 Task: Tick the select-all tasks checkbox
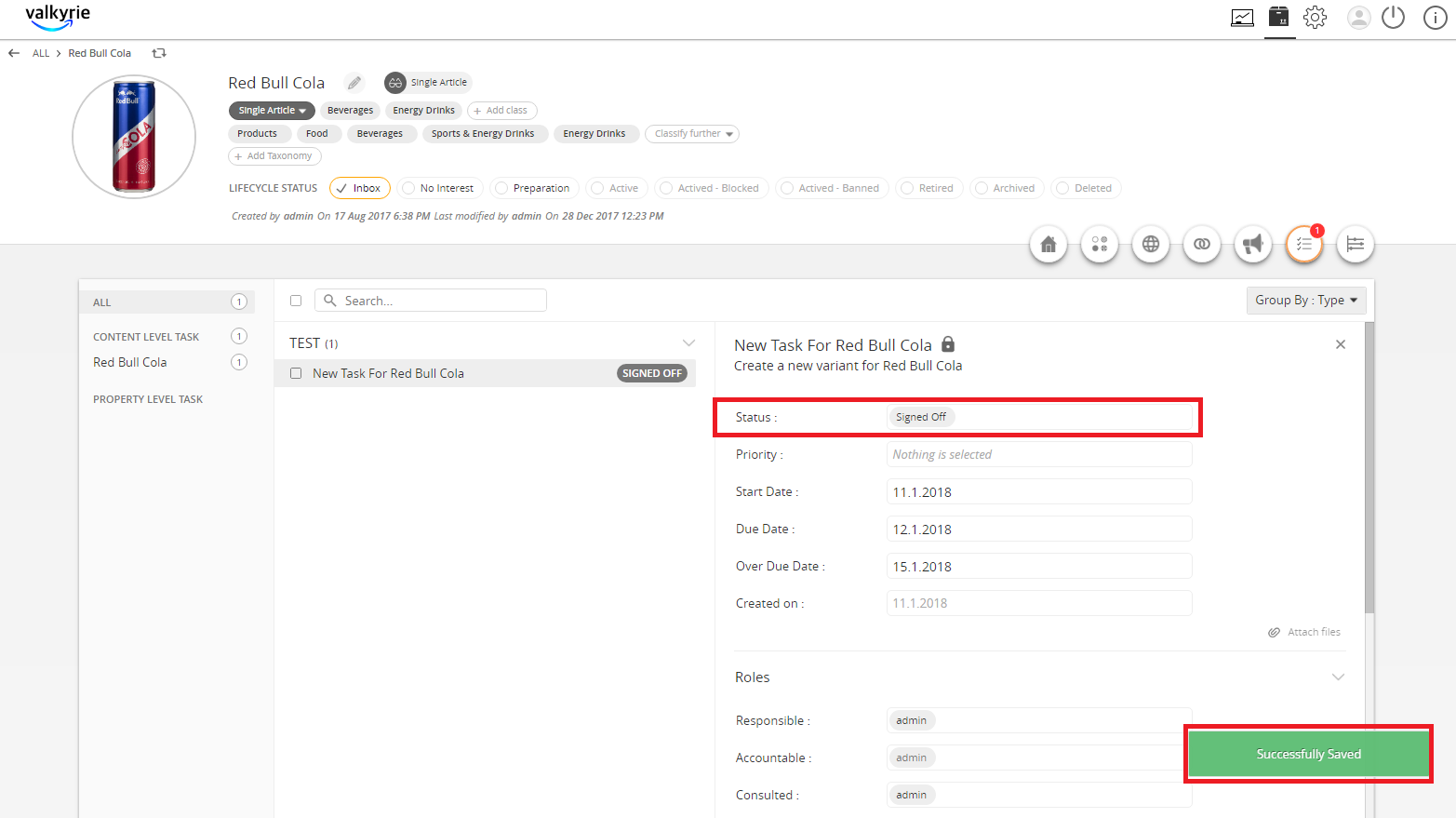coord(296,301)
